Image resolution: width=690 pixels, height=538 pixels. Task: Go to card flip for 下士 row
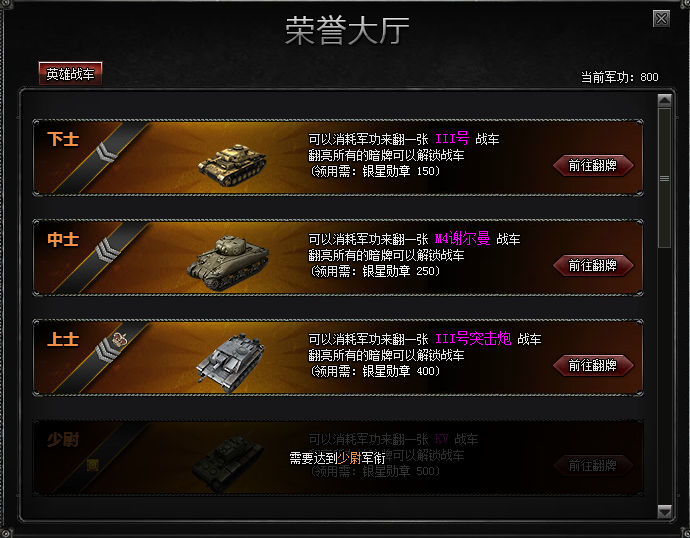(593, 165)
